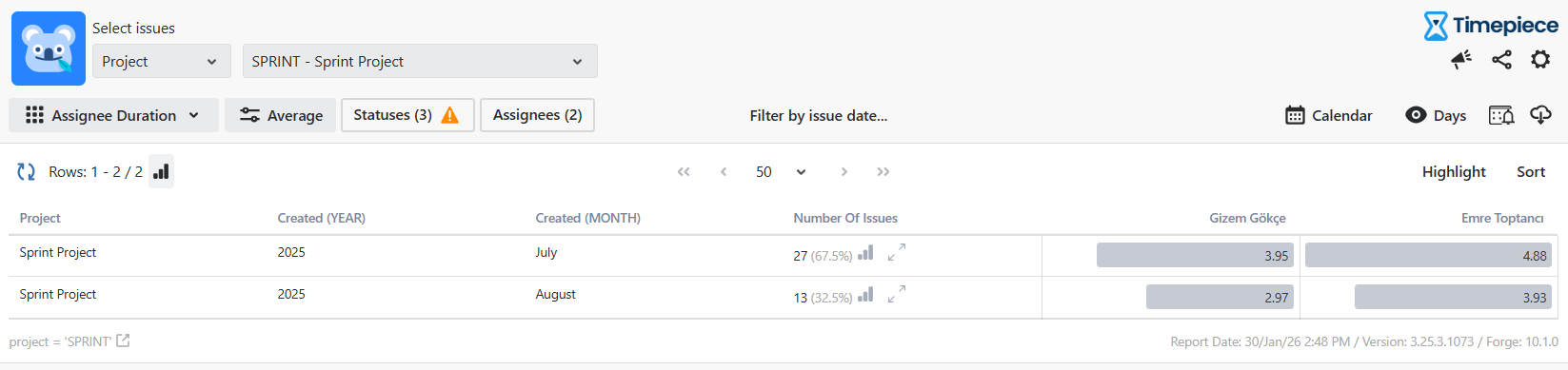Click the 3.93 duration bar
This screenshot has height=370, width=1568.
coord(1453,297)
